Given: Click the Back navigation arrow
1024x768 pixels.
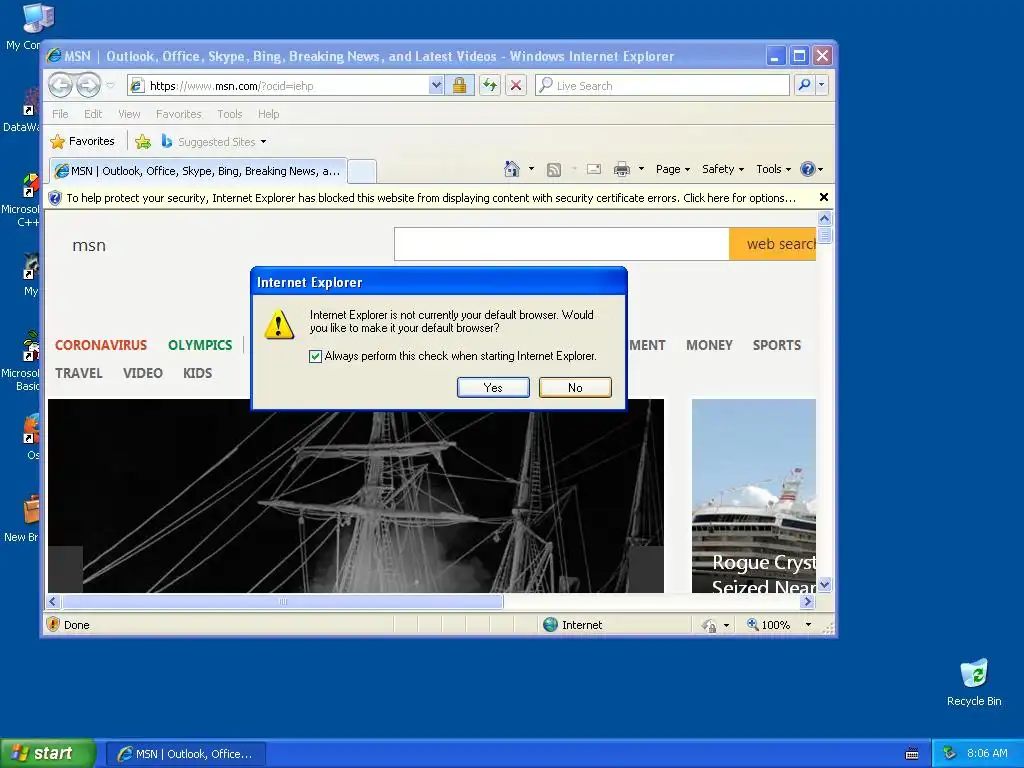Looking at the screenshot, I should [61, 85].
